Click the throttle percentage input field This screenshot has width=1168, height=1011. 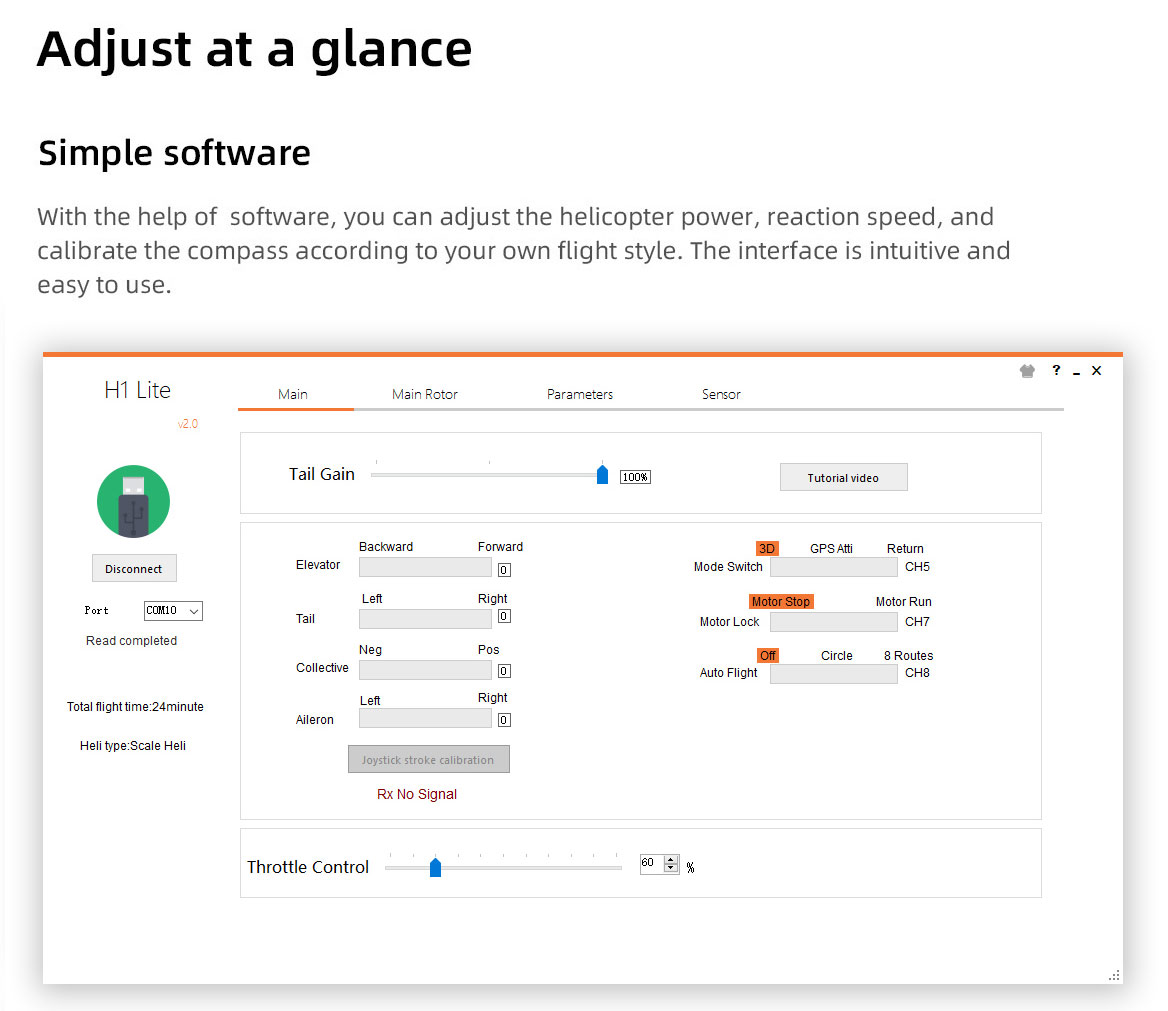coord(651,864)
